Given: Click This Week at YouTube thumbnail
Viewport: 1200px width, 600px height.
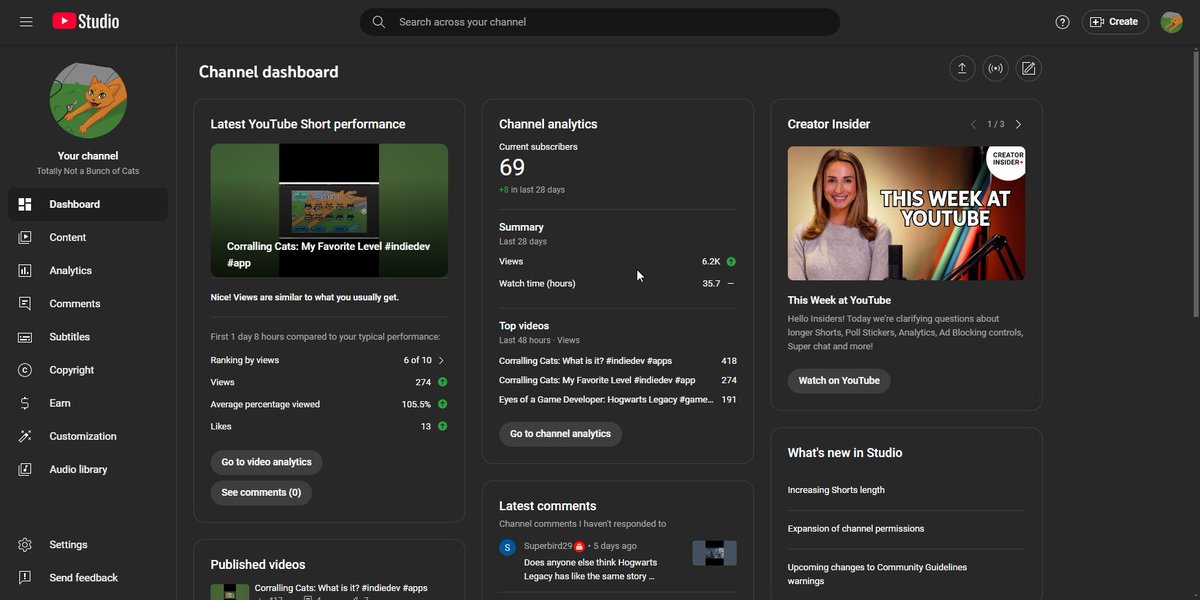Looking at the screenshot, I should click(x=906, y=213).
